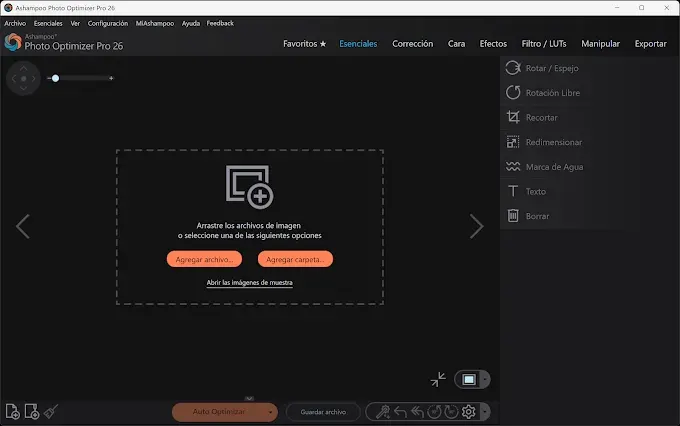Open the Redimensionar resize tool
The image size is (680, 426).
point(544,142)
